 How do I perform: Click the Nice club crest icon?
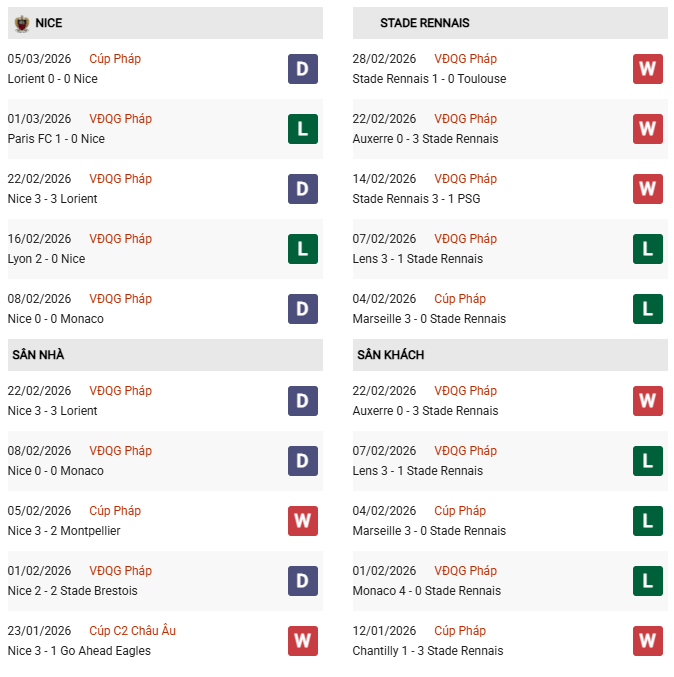tap(21, 23)
